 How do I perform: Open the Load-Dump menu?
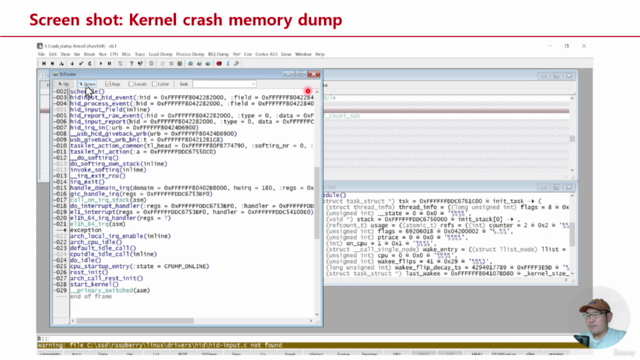tap(160, 54)
